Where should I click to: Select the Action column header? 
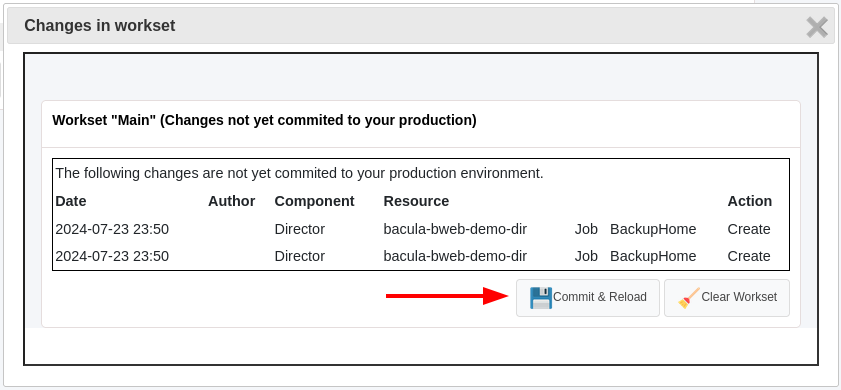pos(750,201)
